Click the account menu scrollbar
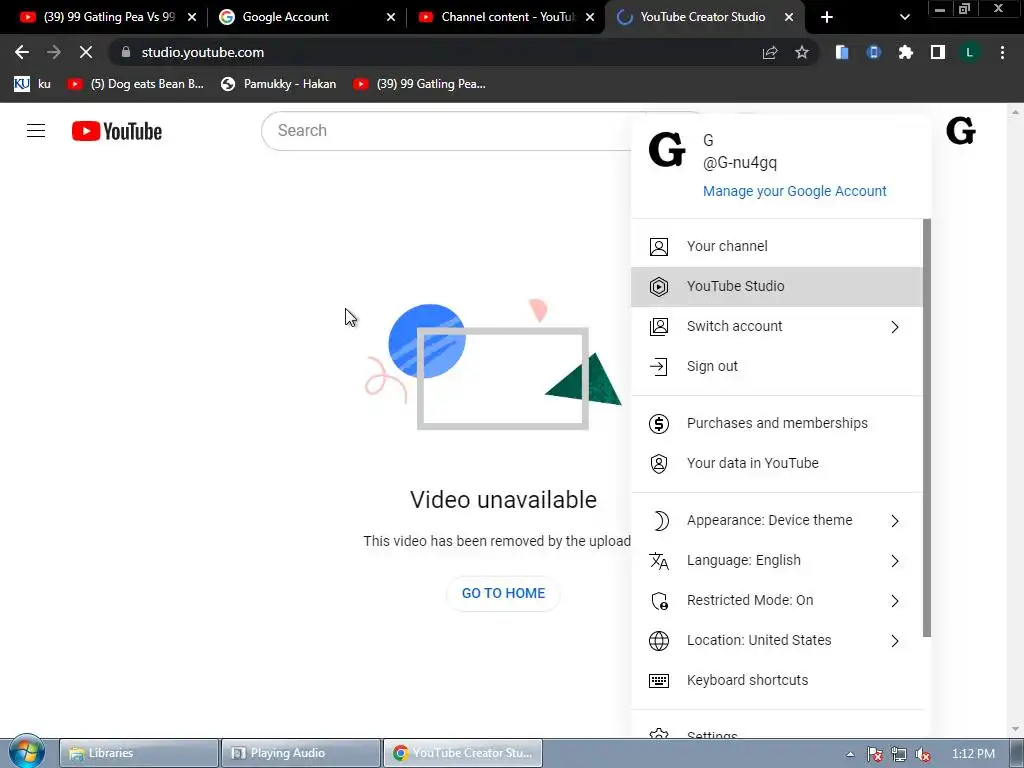Viewport: 1024px width, 768px height. click(x=927, y=428)
